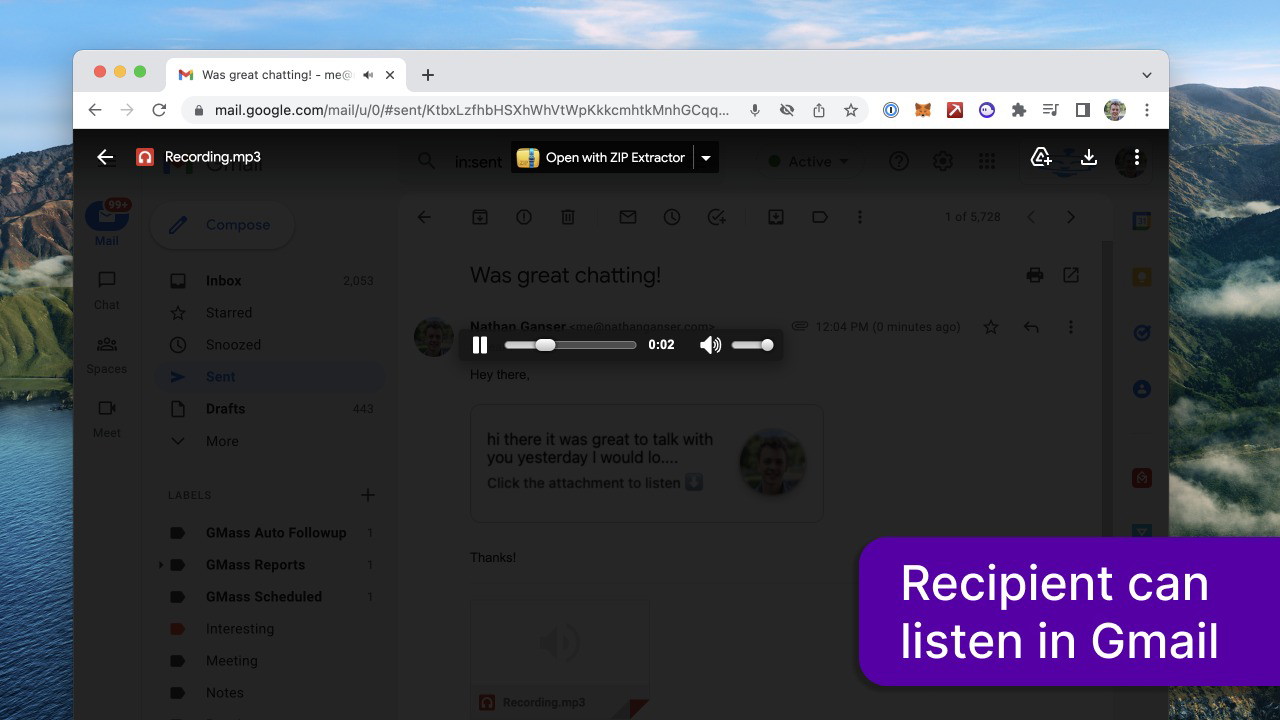Image resolution: width=1280 pixels, height=720 pixels.
Task: Adjust the audio volume slider
Action: 752,345
